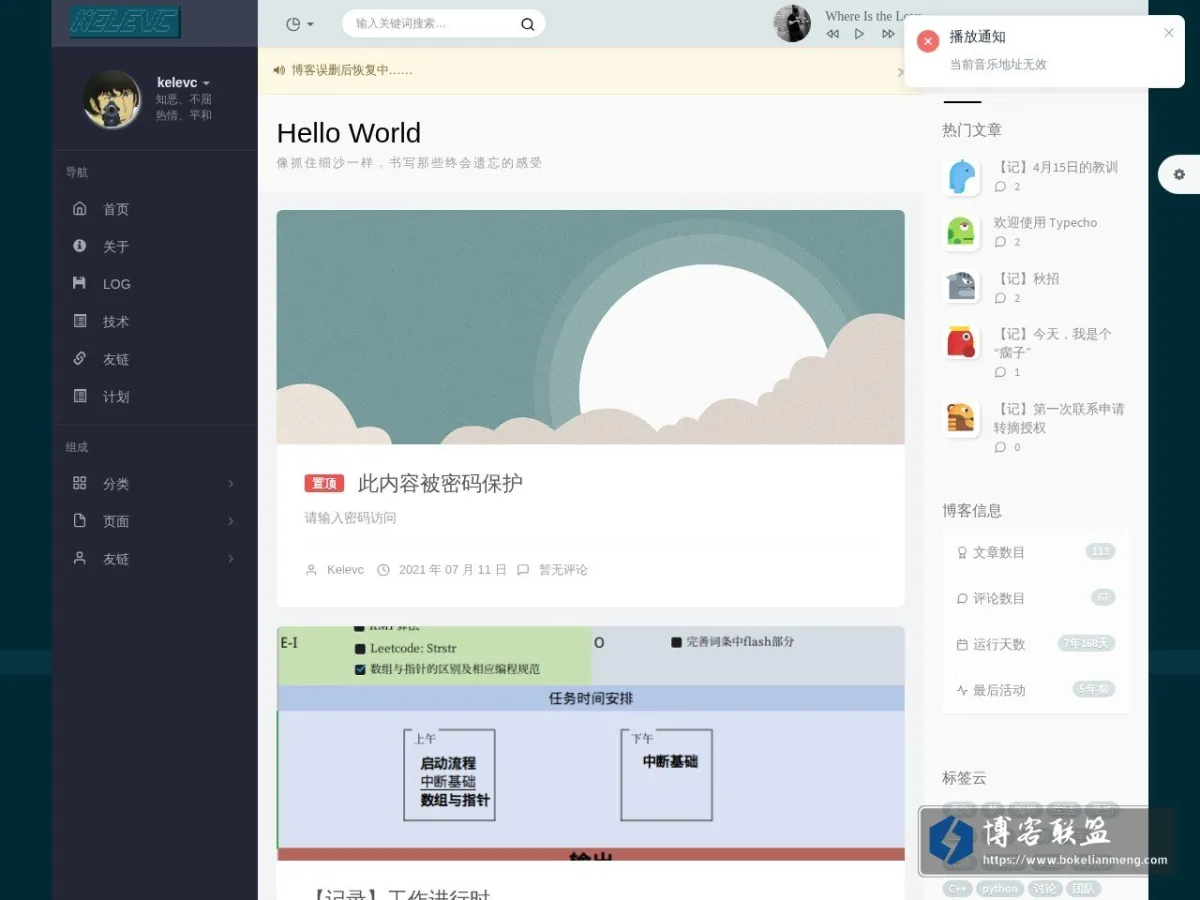Open hot article 【记】4月15日的教训

(1055, 167)
